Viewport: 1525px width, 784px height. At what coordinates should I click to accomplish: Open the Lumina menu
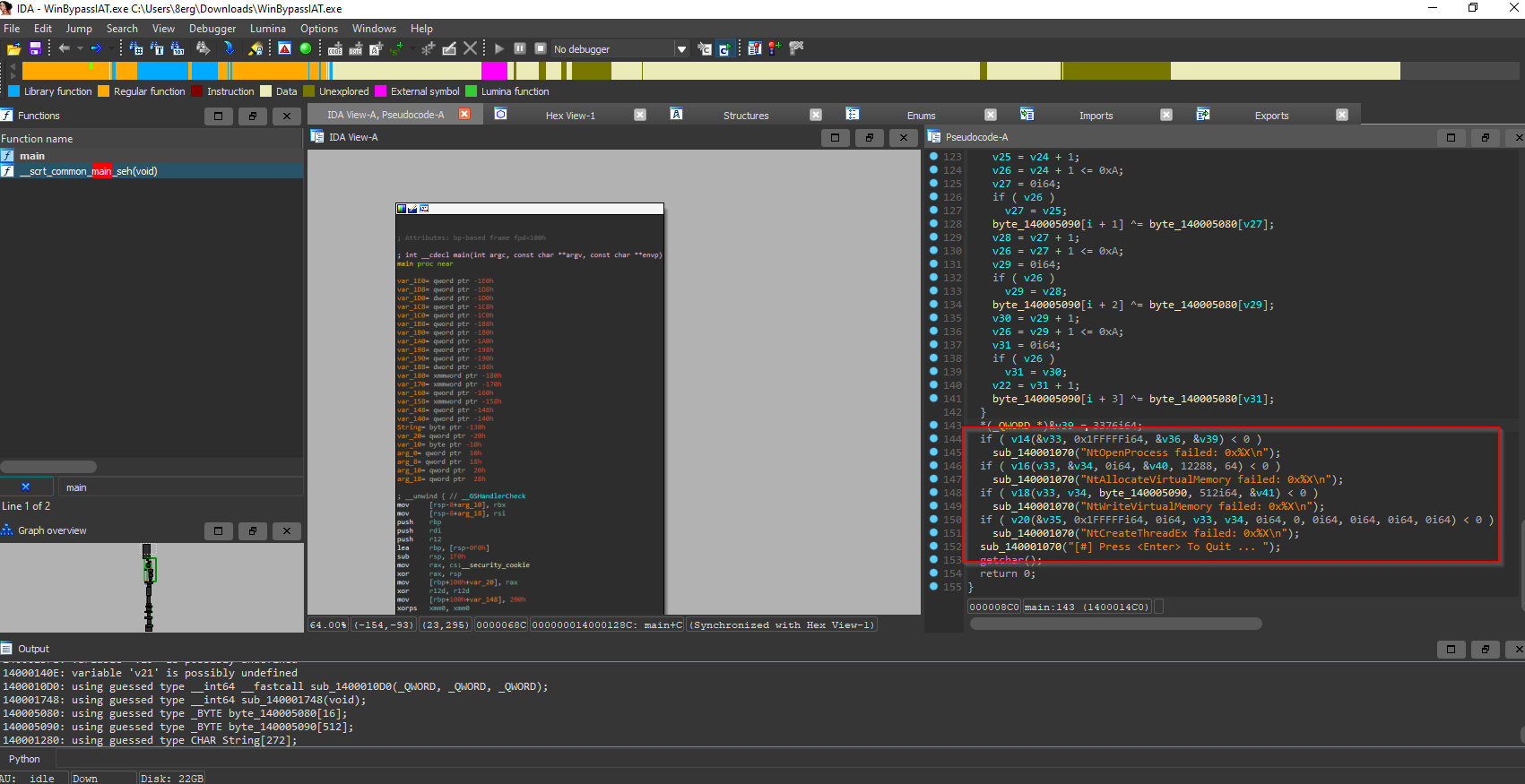coord(268,29)
